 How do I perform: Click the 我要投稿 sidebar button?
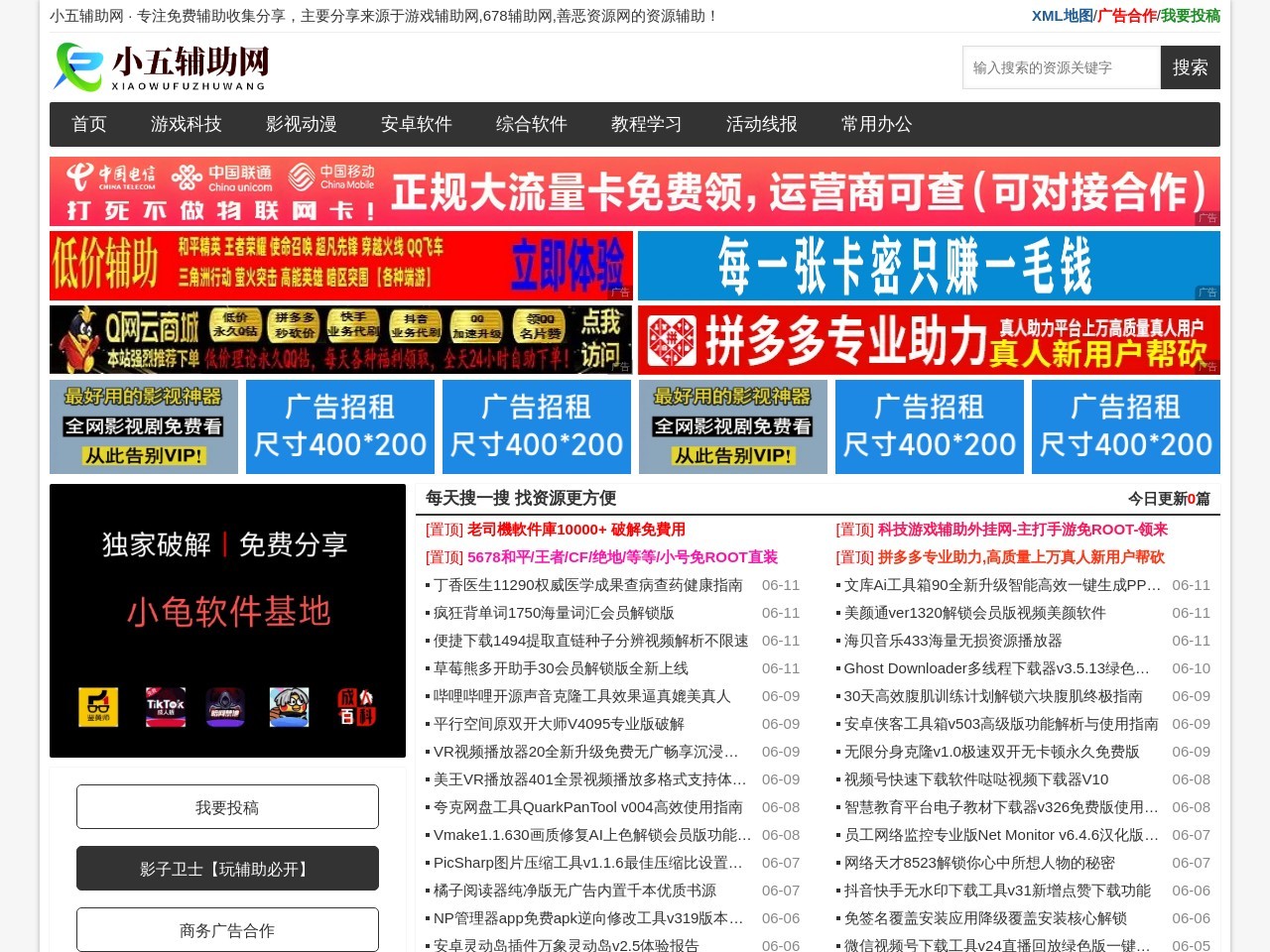click(227, 807)
